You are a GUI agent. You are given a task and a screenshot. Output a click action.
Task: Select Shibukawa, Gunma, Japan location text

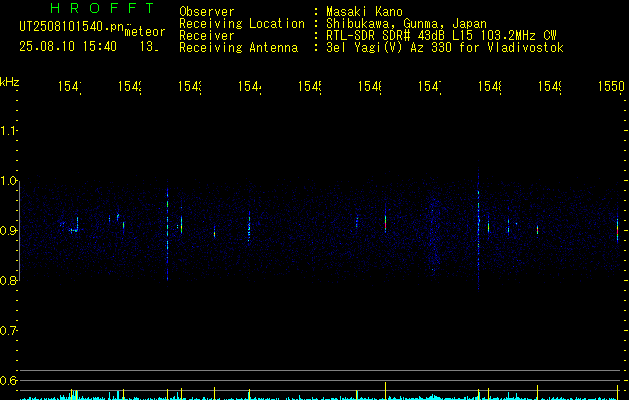point(406,24)
